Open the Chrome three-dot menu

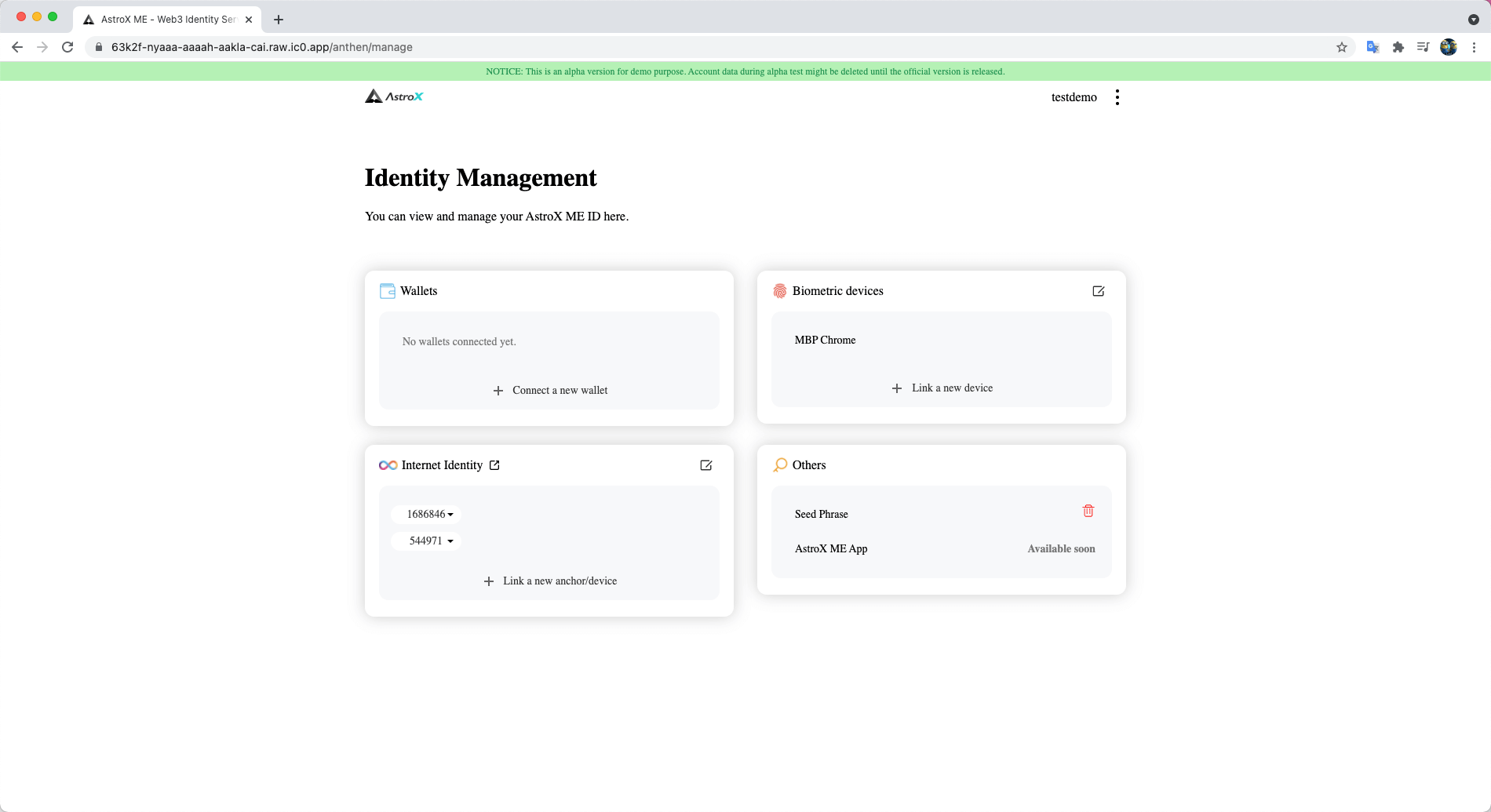click(1474, 47)
